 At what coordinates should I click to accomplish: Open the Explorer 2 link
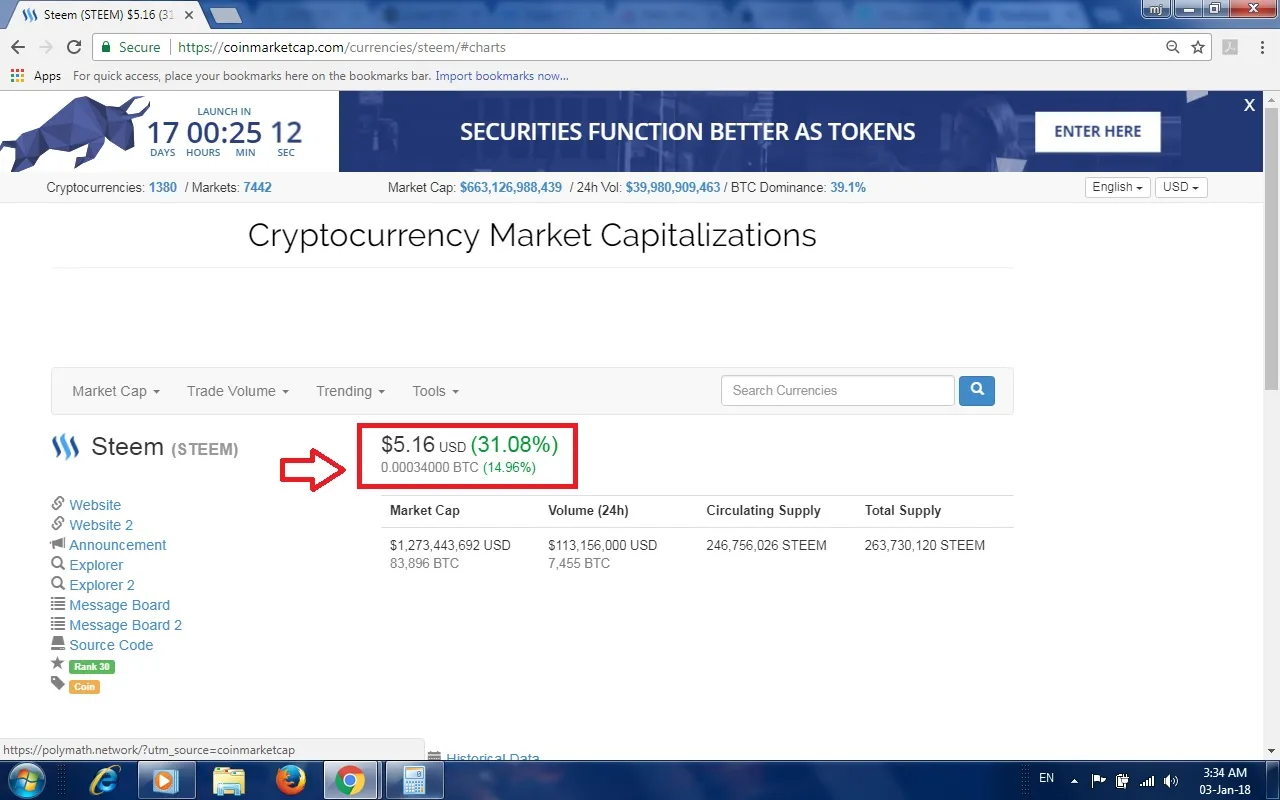tap(102, 585)
